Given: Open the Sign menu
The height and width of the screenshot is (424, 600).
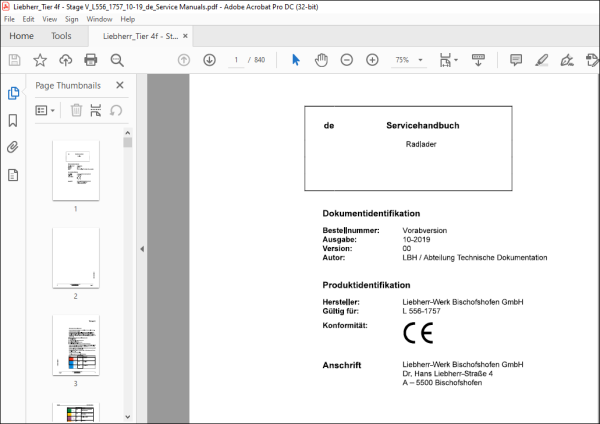Looking at the screenshot, I should pos(71,19).
